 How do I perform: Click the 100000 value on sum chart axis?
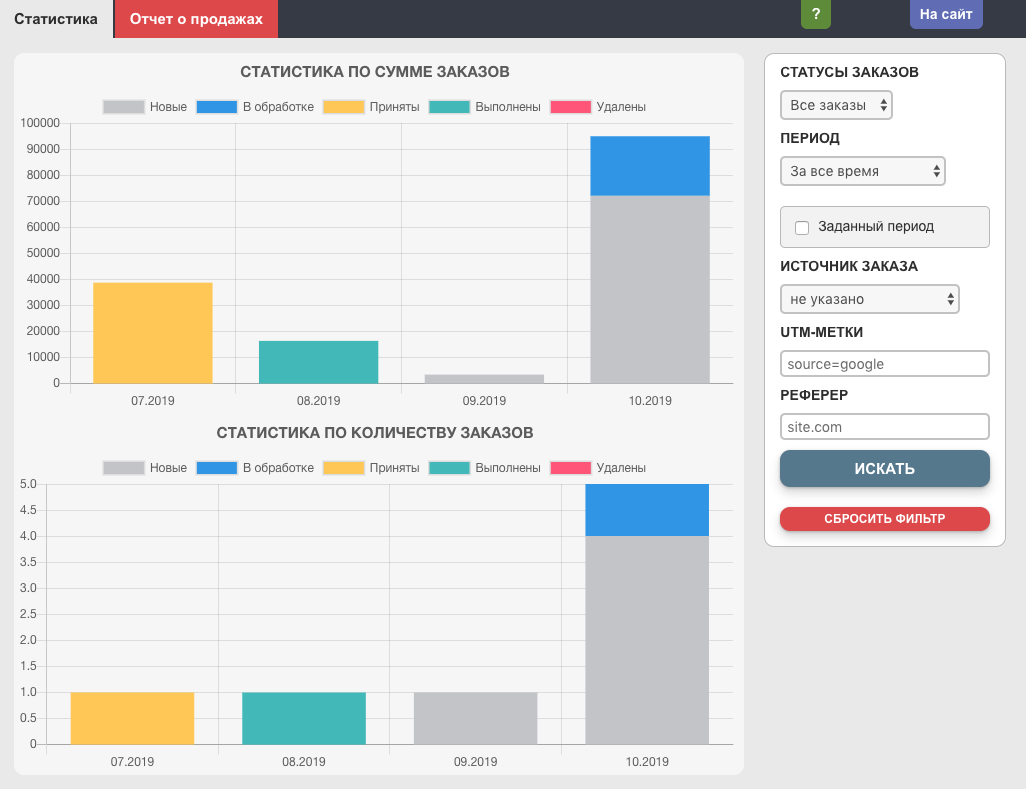40,123
